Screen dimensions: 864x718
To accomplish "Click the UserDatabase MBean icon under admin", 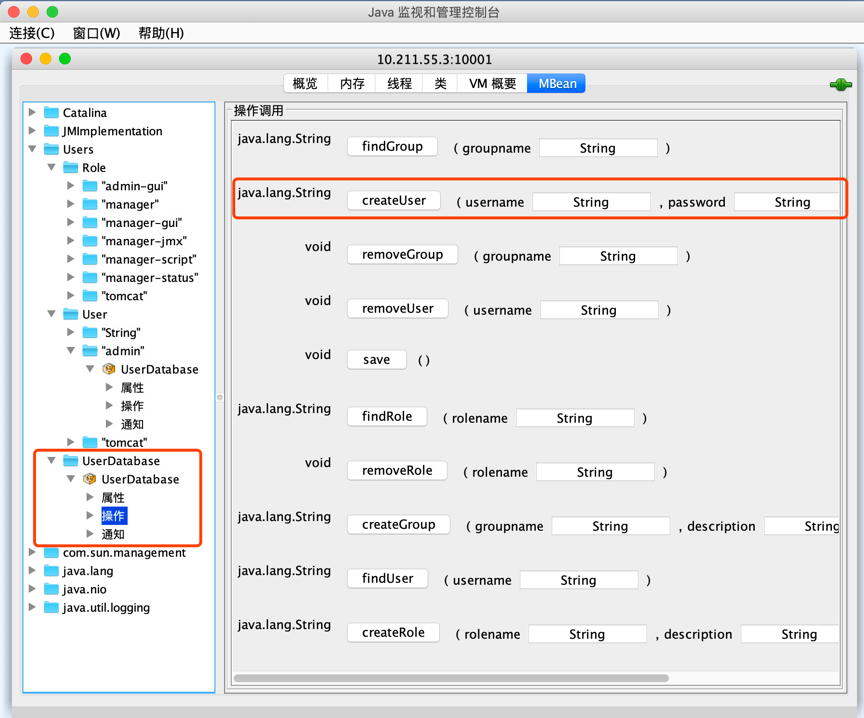I will pyautogui.click(x=109, y=369).
